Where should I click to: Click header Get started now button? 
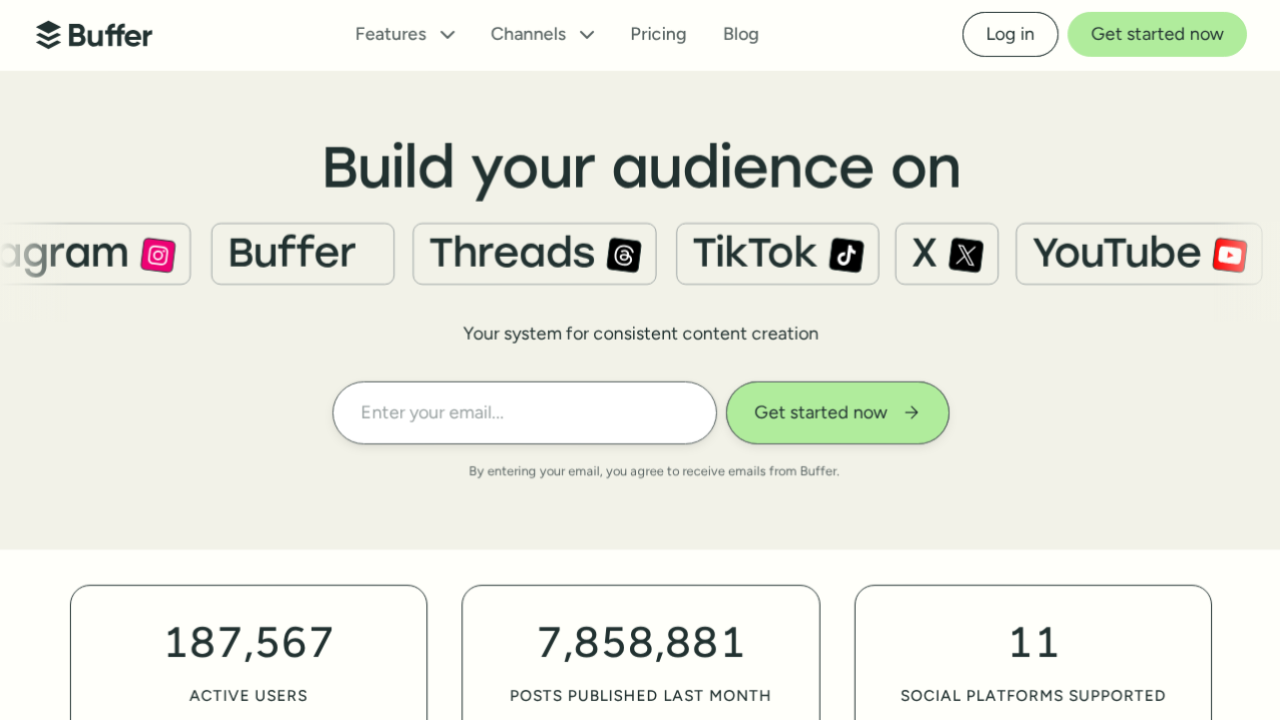click(x=1157, y=34)
